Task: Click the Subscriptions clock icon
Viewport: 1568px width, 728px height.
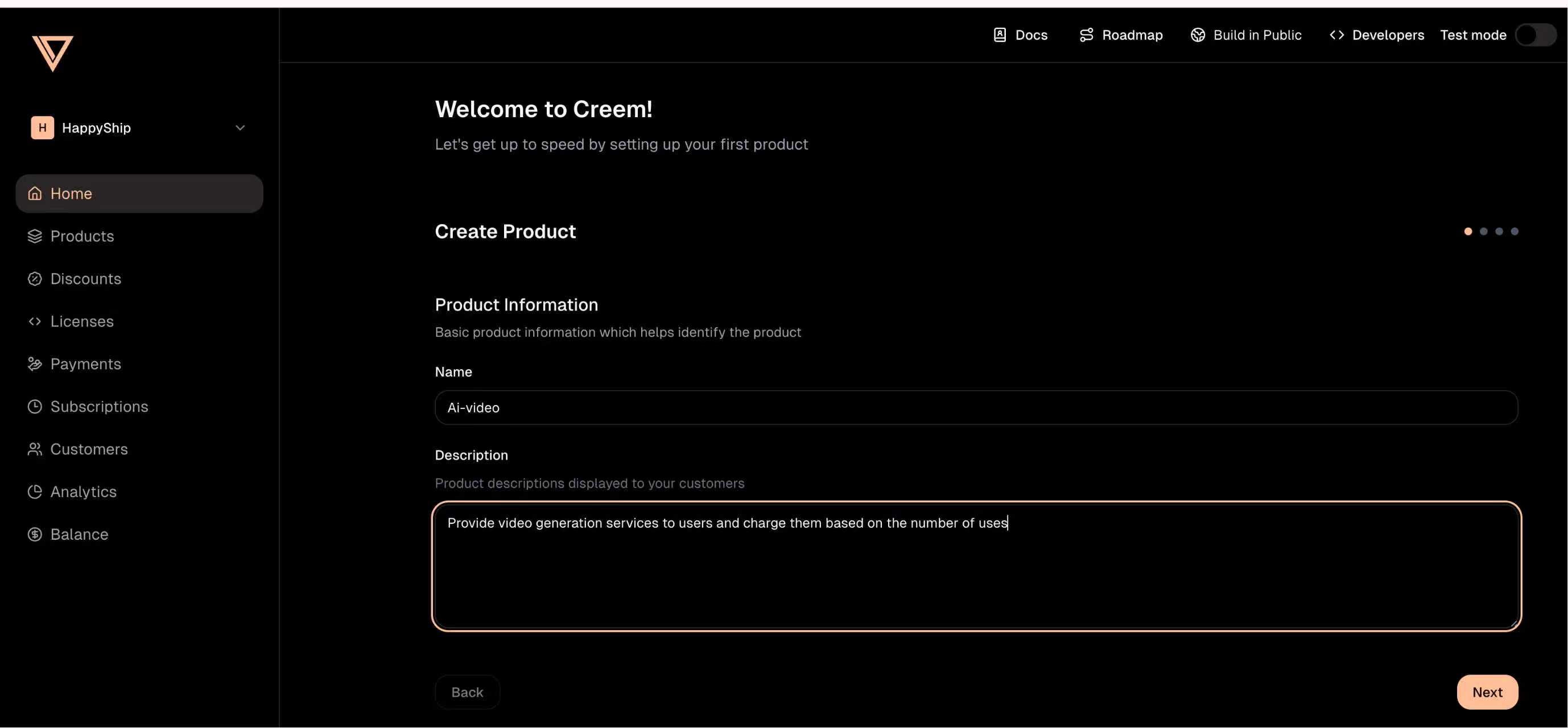Action: 35,407
